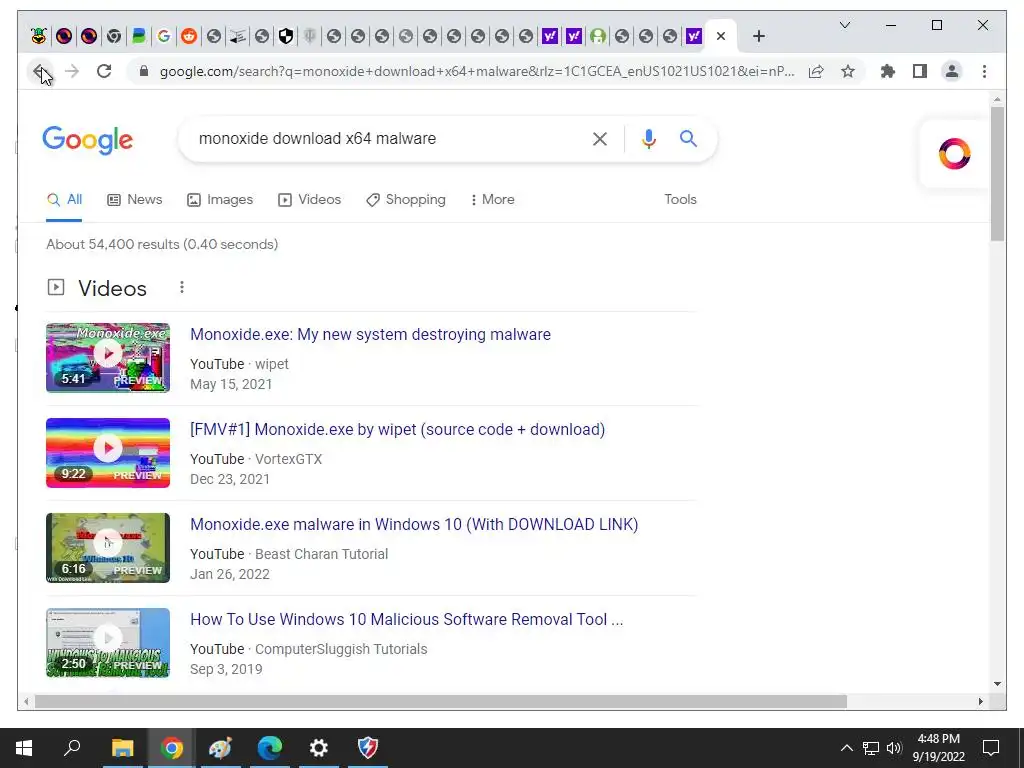Click 'Dec 23, 2021' date text
1024x768 pixels.
tap(230, 479)
